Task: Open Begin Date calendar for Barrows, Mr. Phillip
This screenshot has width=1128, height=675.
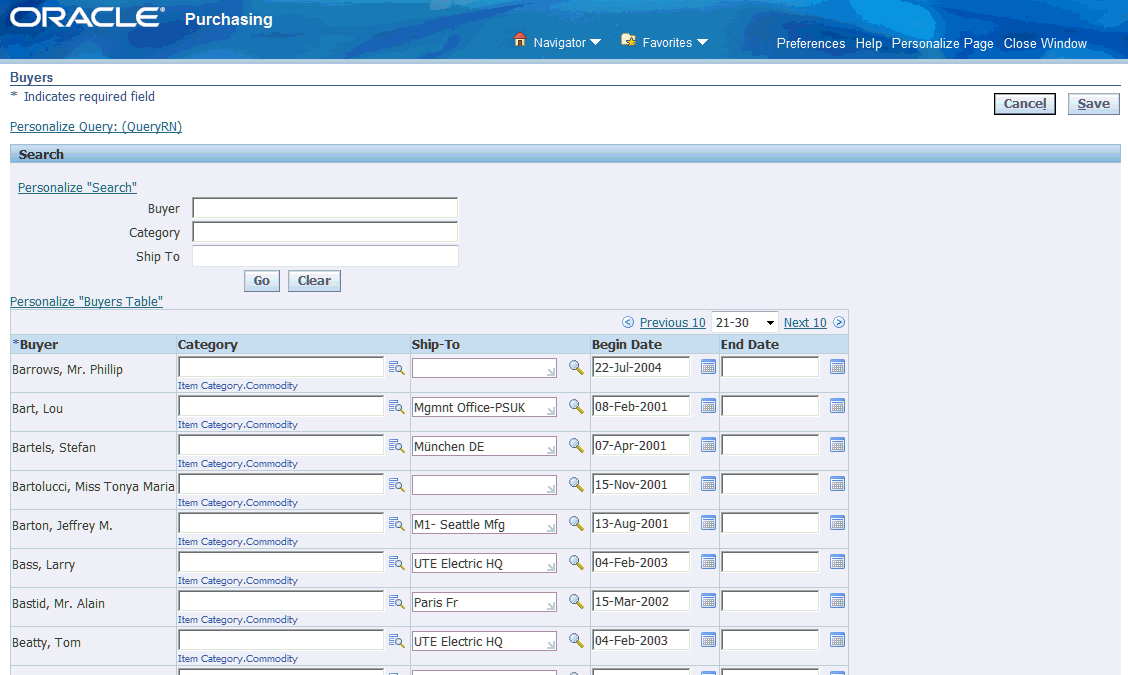Action: click(709, 367)
